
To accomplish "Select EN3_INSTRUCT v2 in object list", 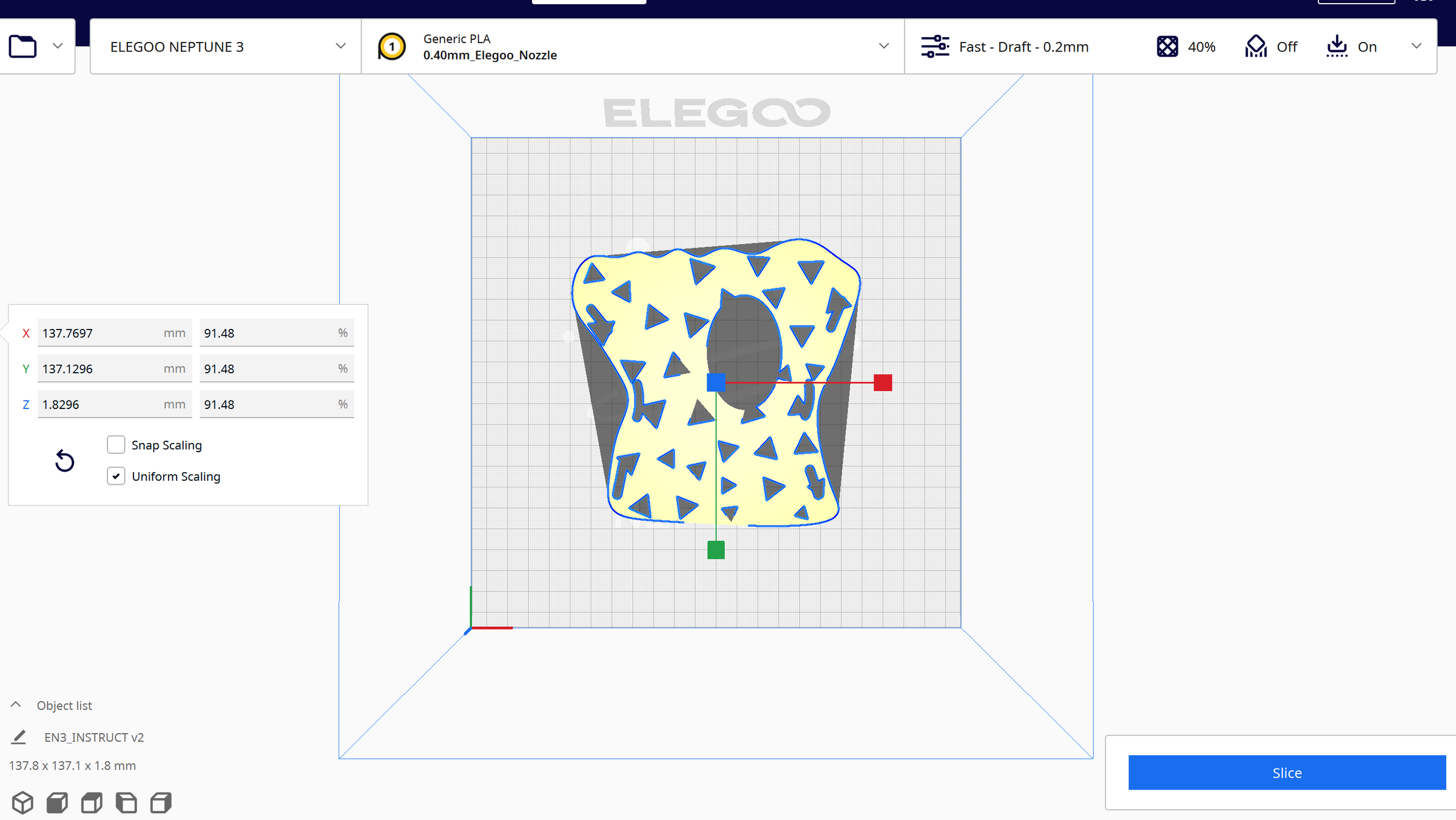I will 94,737.
